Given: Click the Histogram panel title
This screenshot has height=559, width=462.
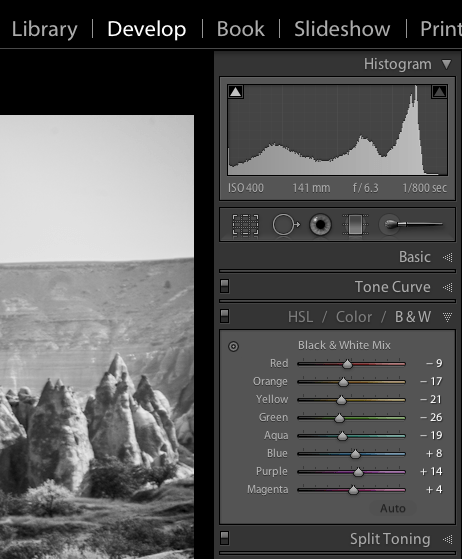Looking at the screenshot, I should [x=397, y=65].
